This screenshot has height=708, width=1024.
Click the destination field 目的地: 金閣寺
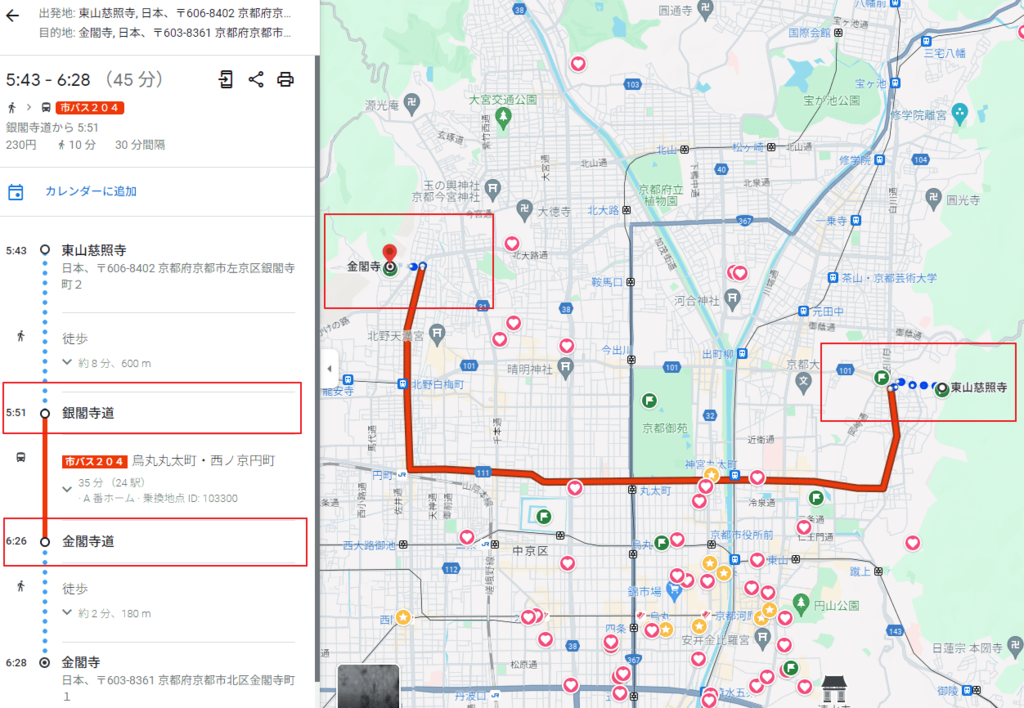click(165, 33)
